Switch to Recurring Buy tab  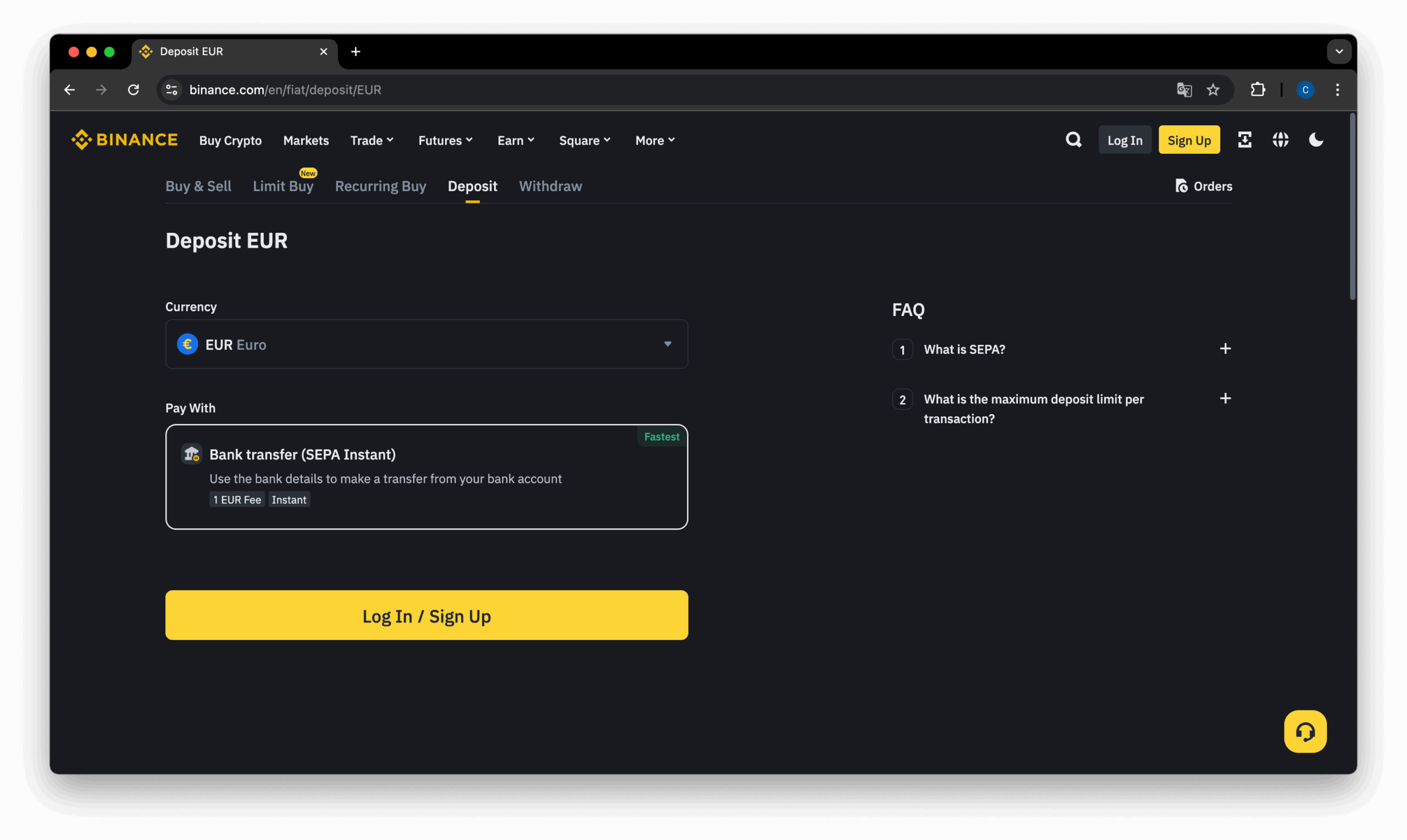coord(380,186)
